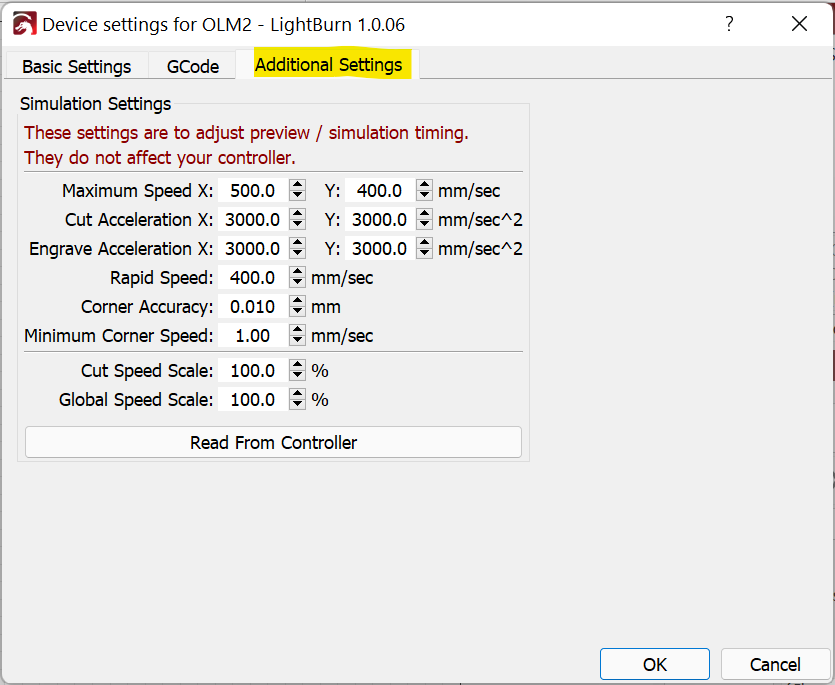Screen dimensions: 835x685
Task: Decrease Cut Acceleration Y value
Action: [x=424, y=225]
